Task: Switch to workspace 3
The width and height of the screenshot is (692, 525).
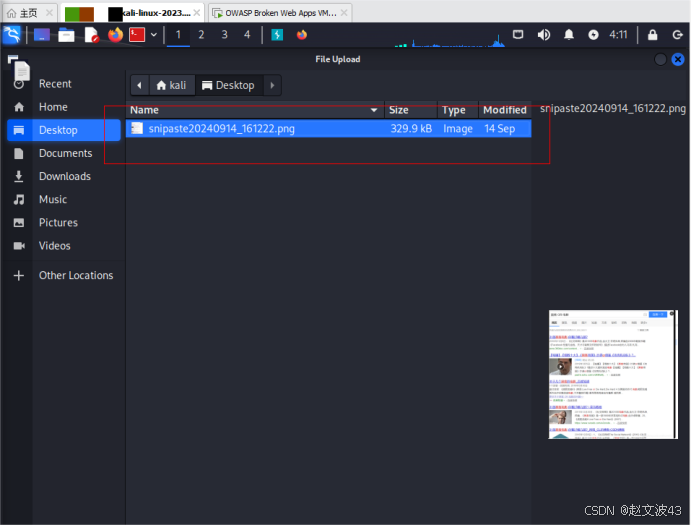Action: (225, 35)
